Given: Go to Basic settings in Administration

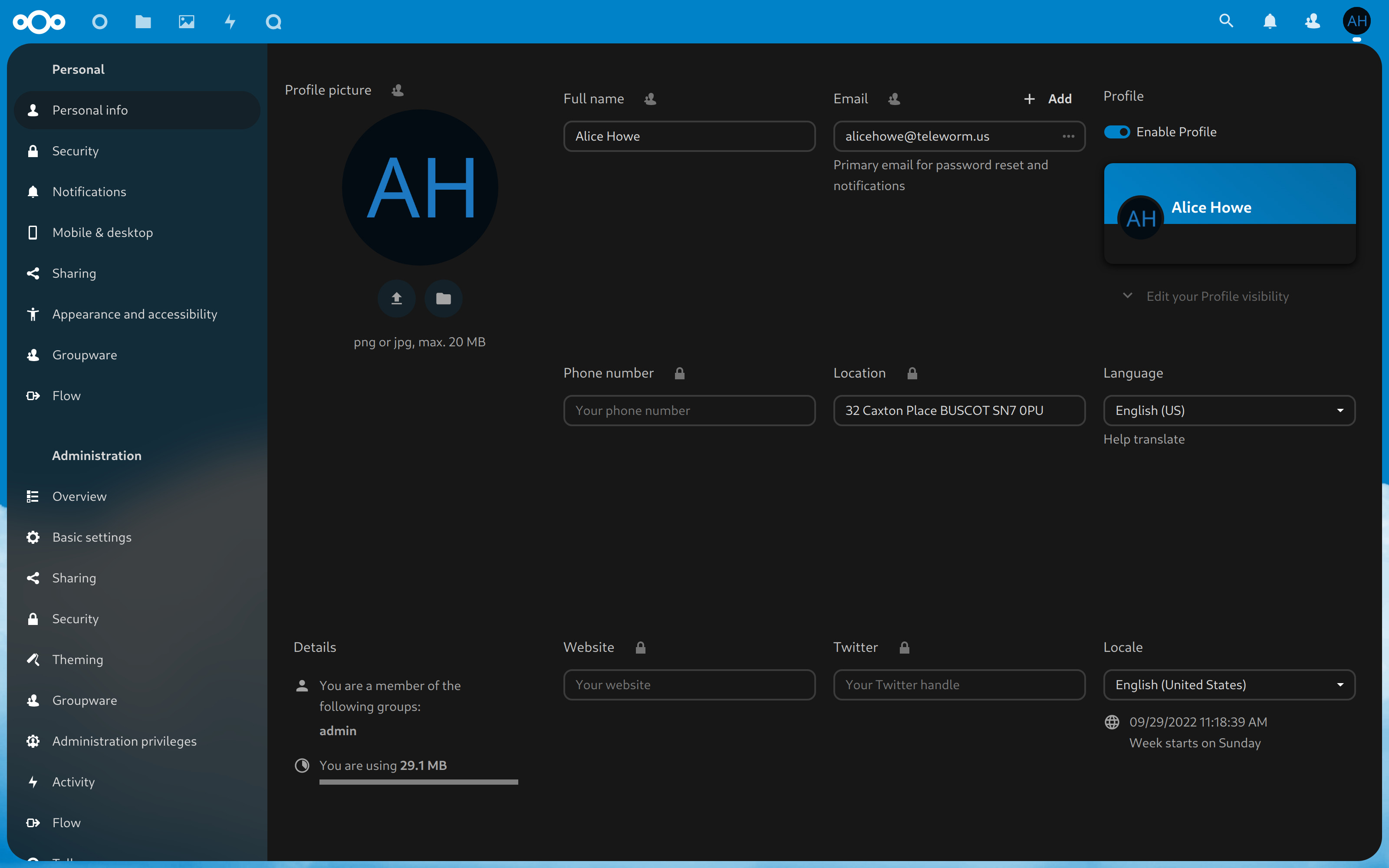Looking at the screenshot, I should (92, 537).
